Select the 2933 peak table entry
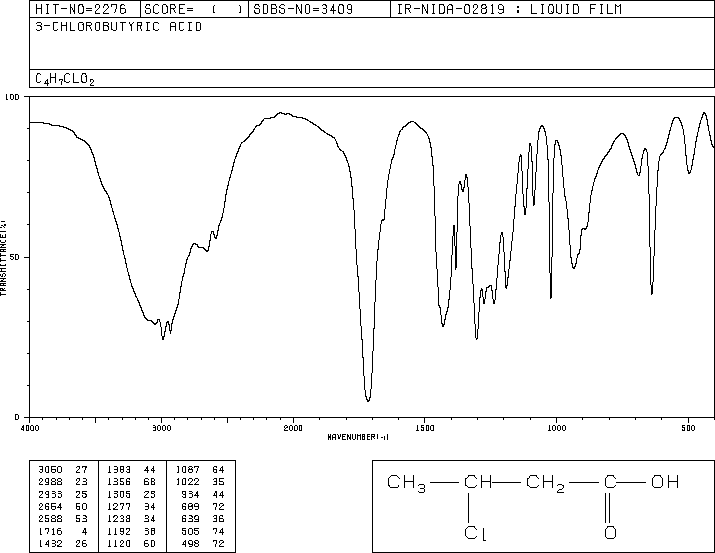The width and height of the screenshot is (715, 553). pos(50,495)
